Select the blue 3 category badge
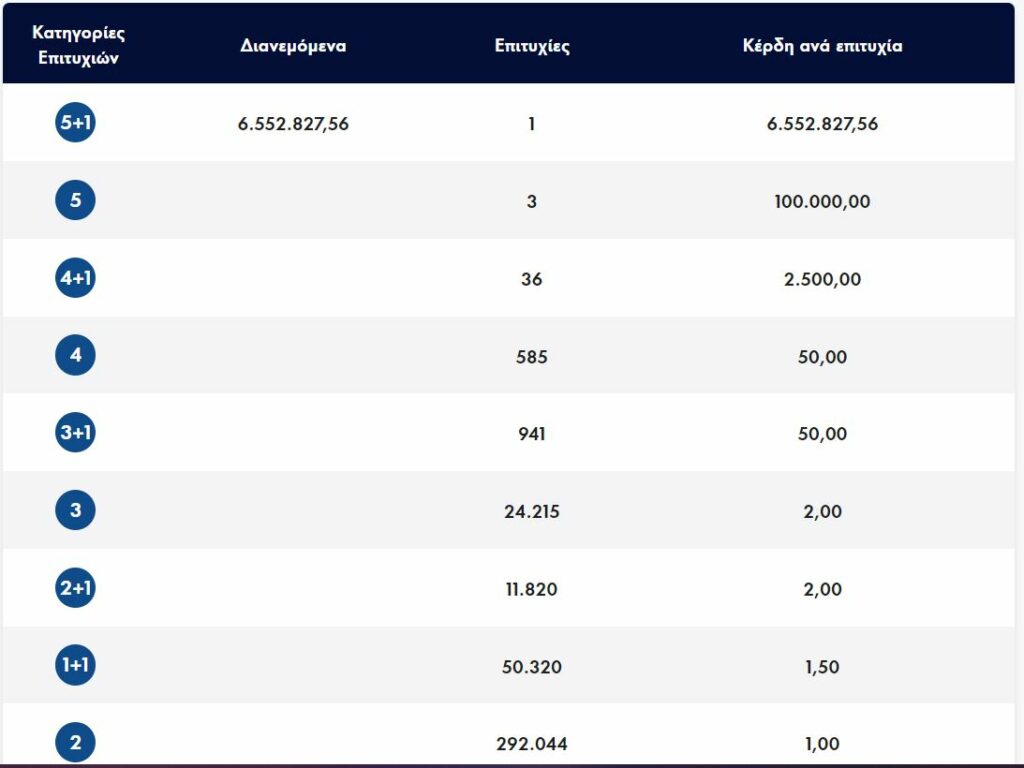Viewport: 1024px width, 768px height. pyautogui.click(x=75, y=511)
